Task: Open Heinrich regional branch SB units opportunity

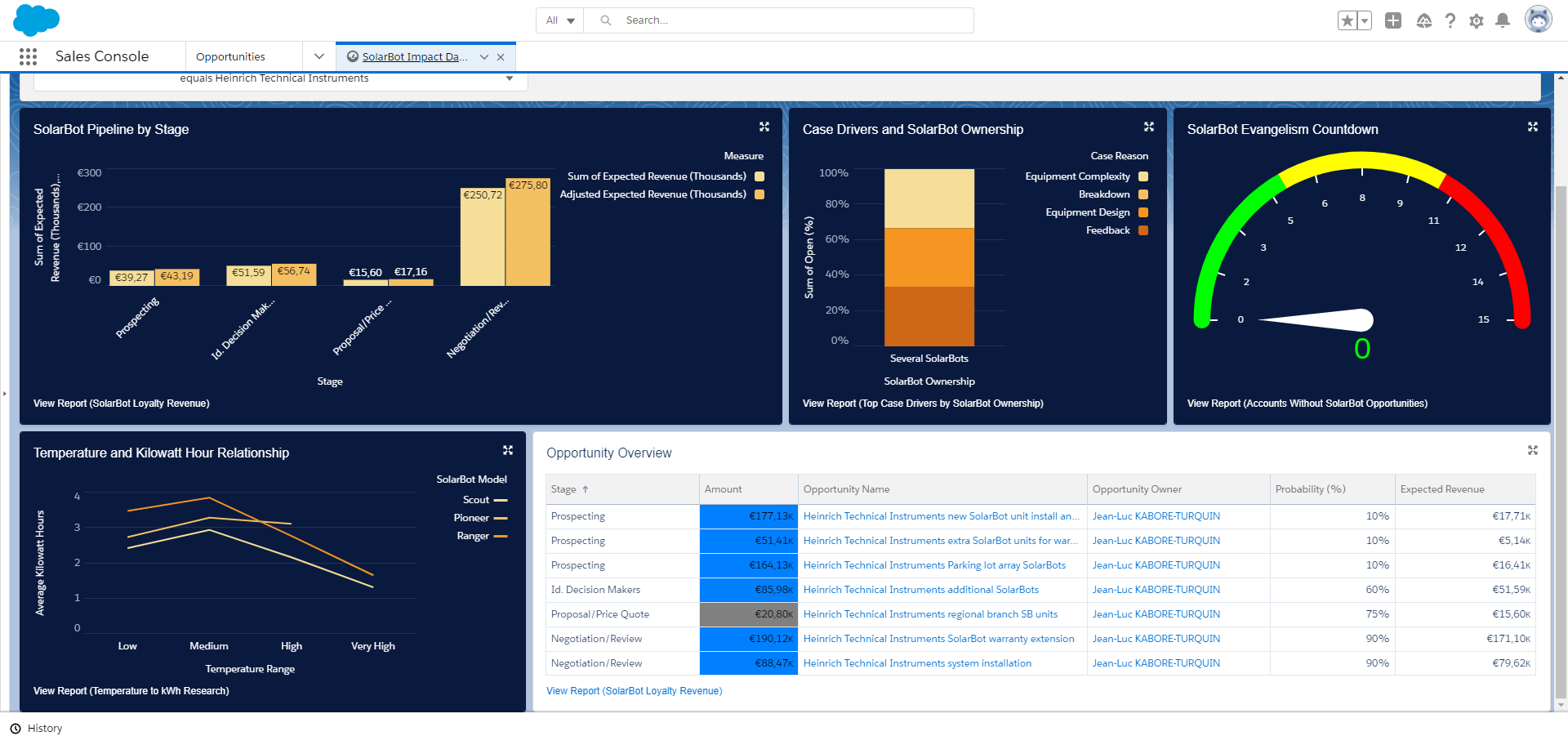Action: (x=930, y=614)
